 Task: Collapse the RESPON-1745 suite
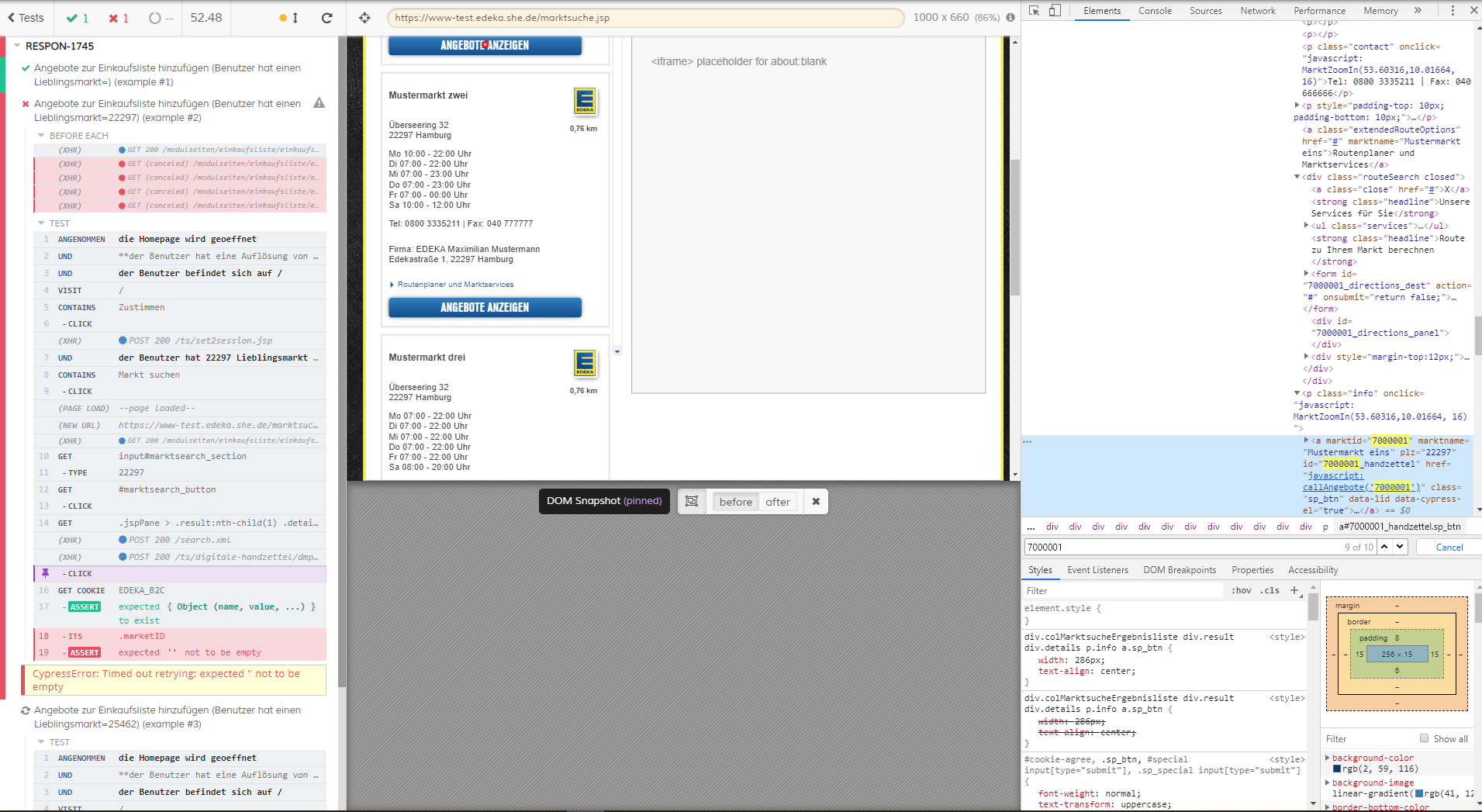coord(17,46)
